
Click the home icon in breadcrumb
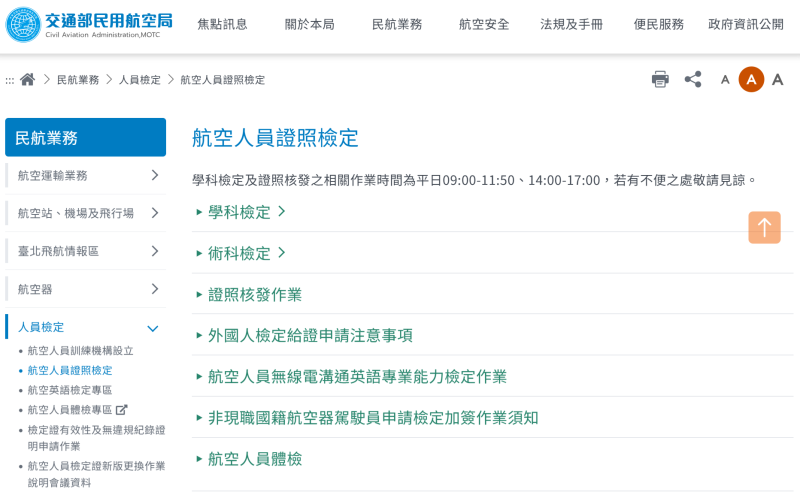[x=27, y=79]
